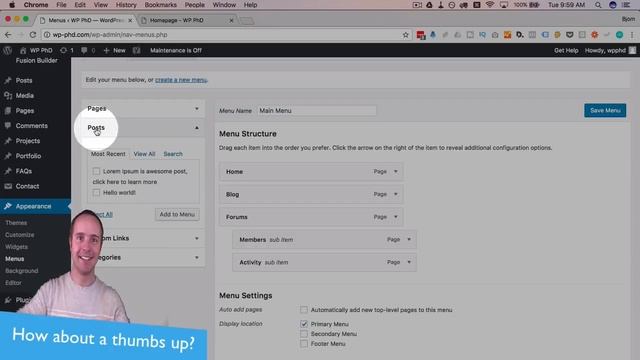Check the Secondary Menu location
The width and height of the screenshot is (640, 360).
[304, 334]
